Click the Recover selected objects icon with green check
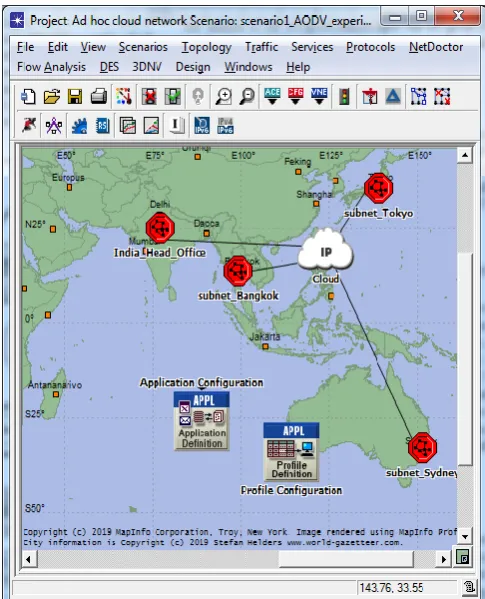The image size is (485, 599). [x=173, y=97]
